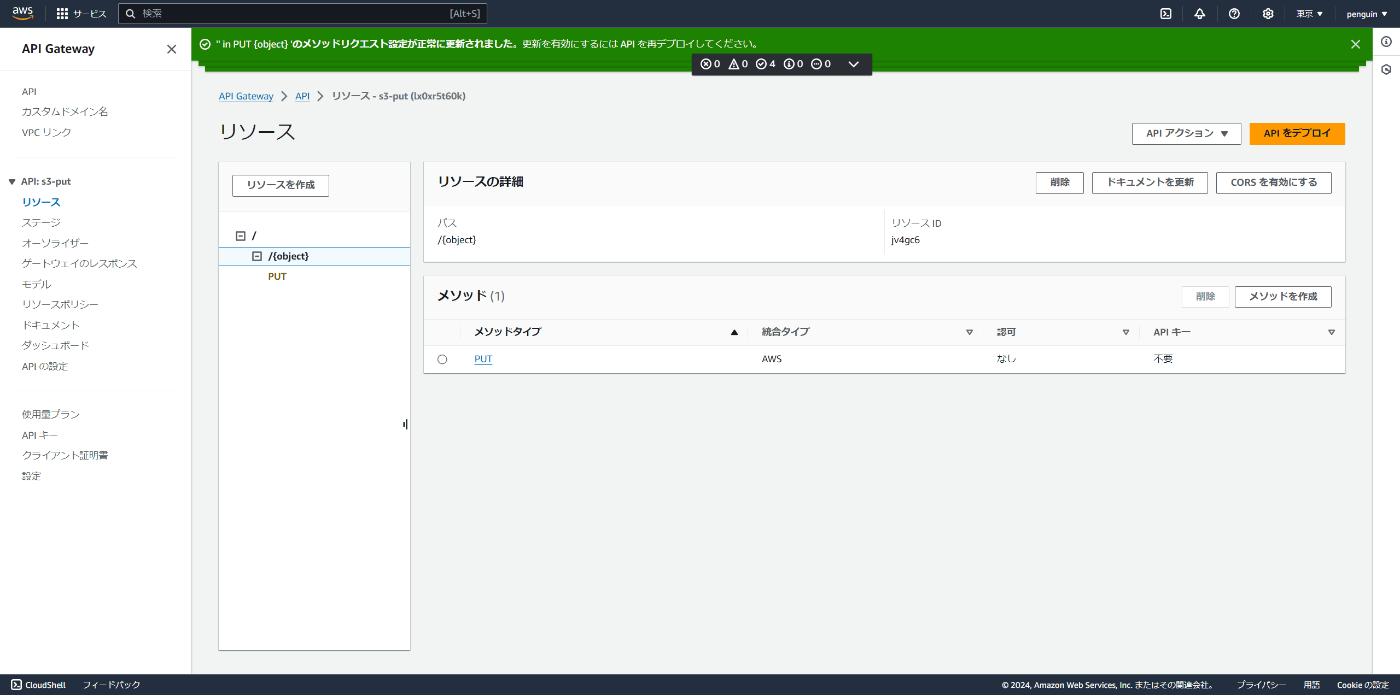Open CloudShell in the footer
This screenshot has width=1400, height=695.
click(39, 685)
